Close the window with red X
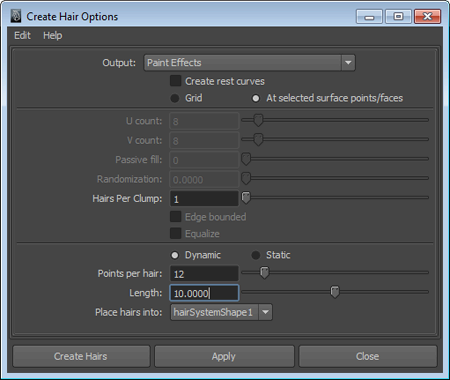The image size is (450, 380). [x=427, y=16]
